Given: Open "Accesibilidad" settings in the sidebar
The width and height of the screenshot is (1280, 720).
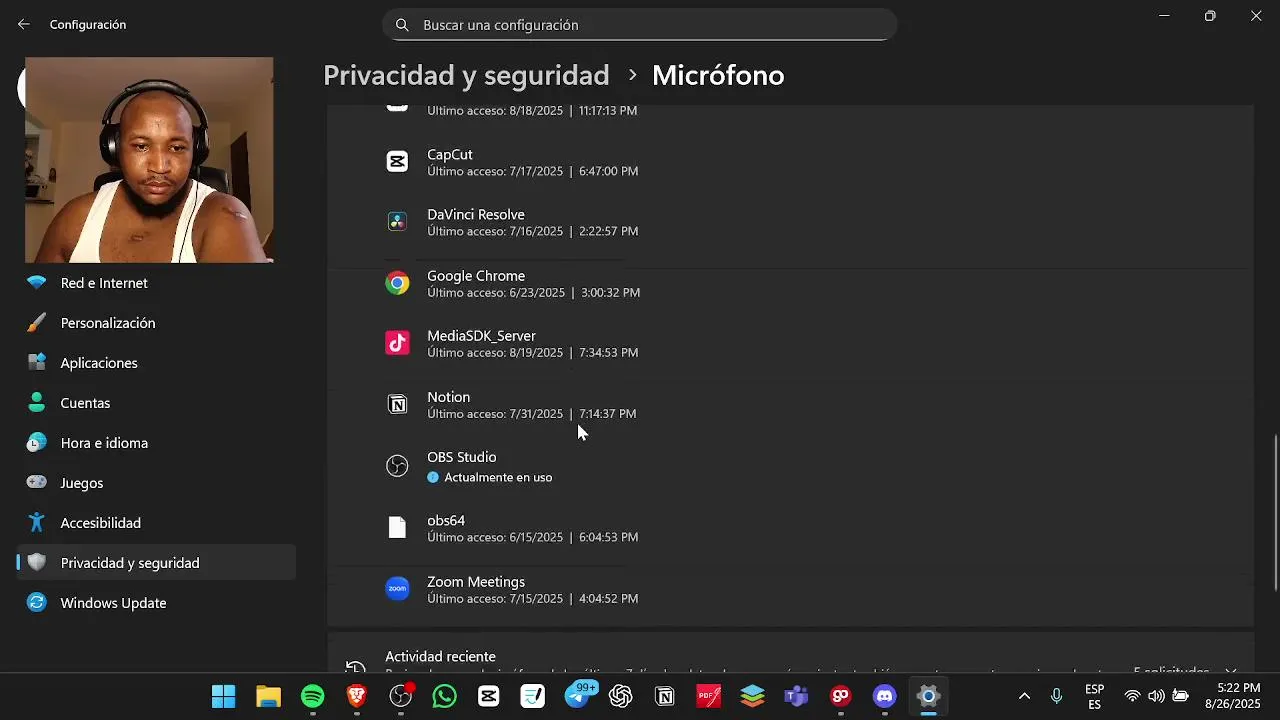Looking at the screenshot, I should 156,523.
